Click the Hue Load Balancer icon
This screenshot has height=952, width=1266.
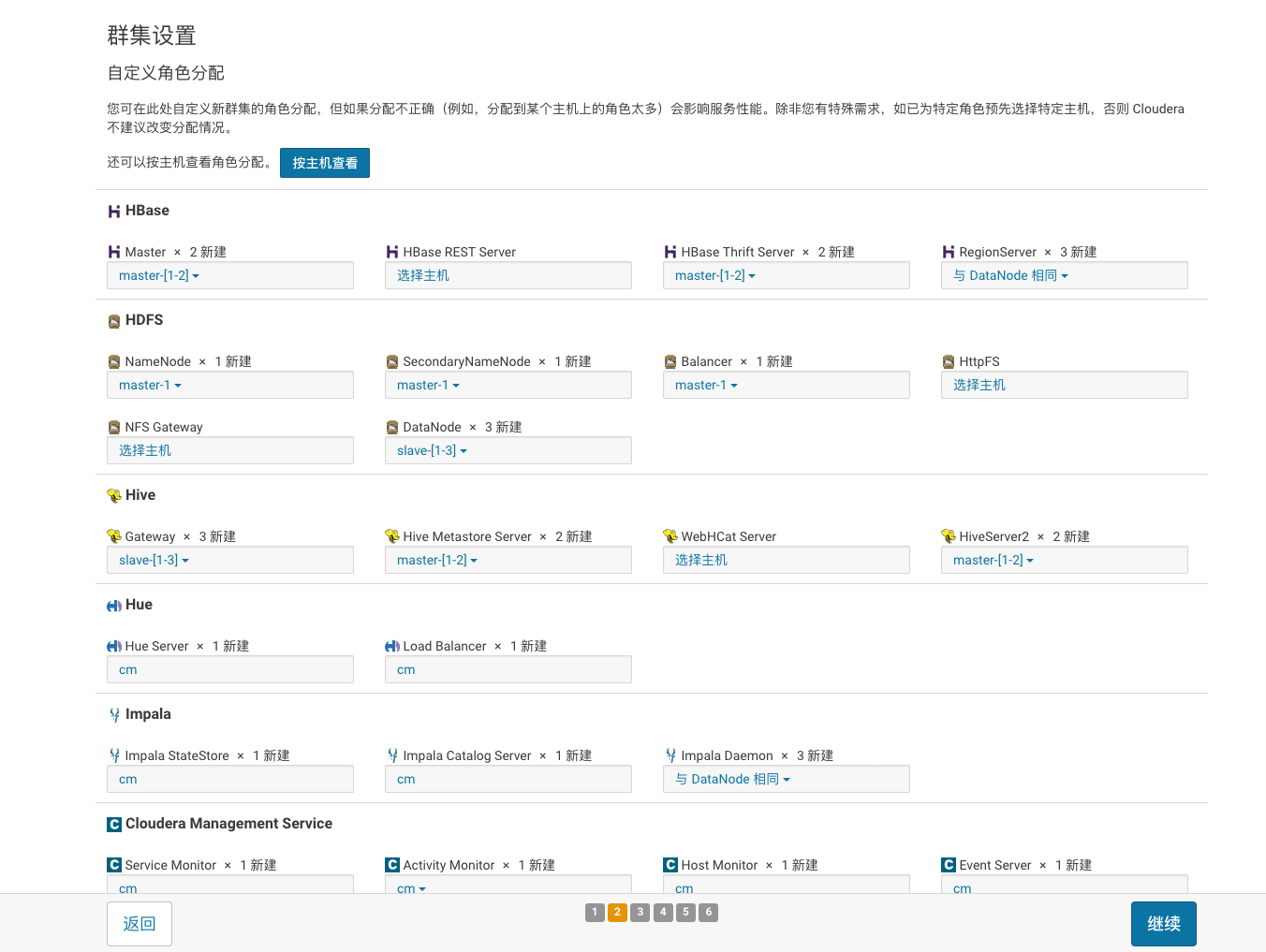click(x=392, y=646)
